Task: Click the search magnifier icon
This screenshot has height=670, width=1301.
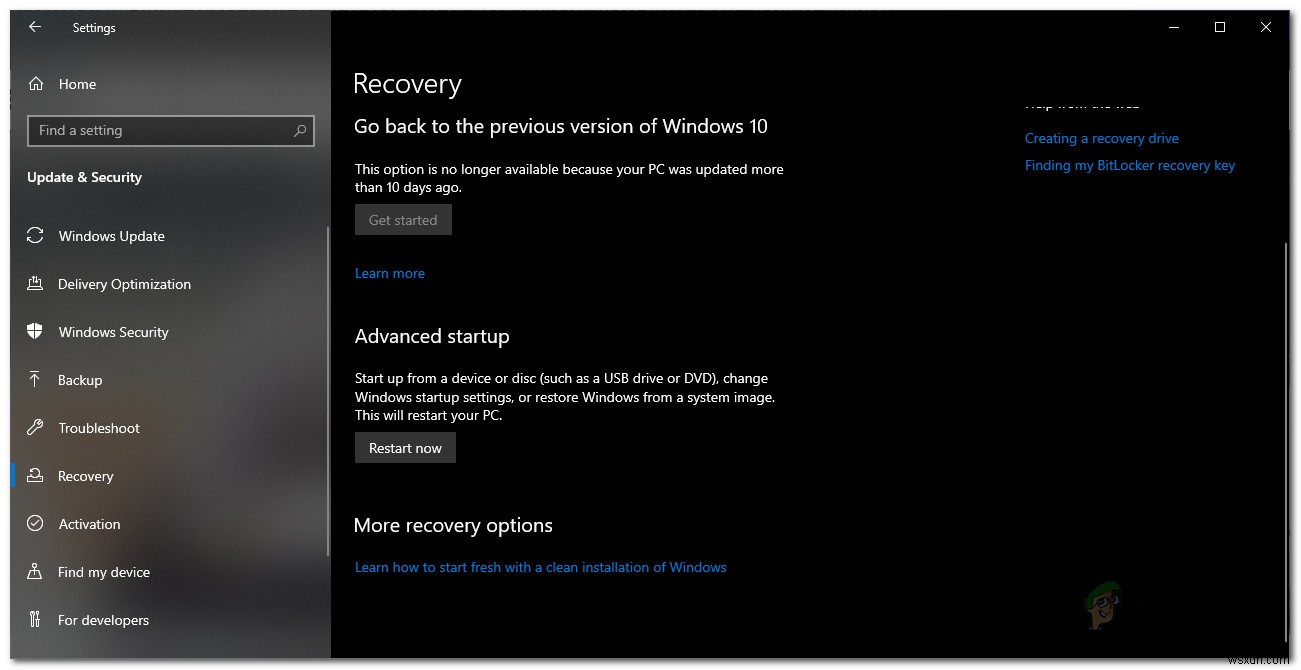Action: point(300,131)
